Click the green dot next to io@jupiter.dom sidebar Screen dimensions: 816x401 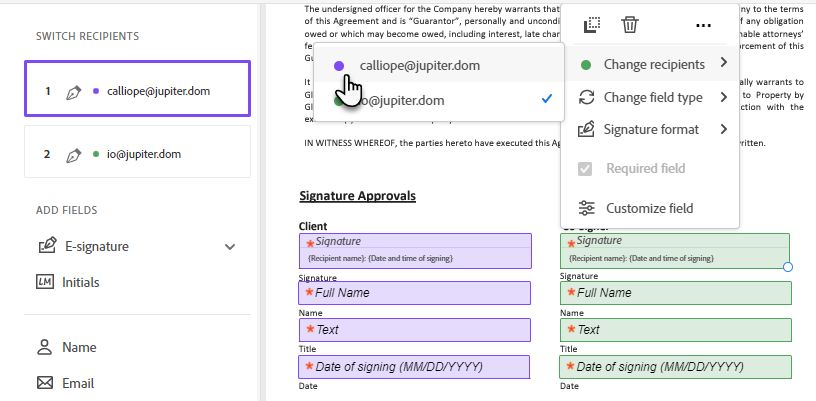pos(96,154)
